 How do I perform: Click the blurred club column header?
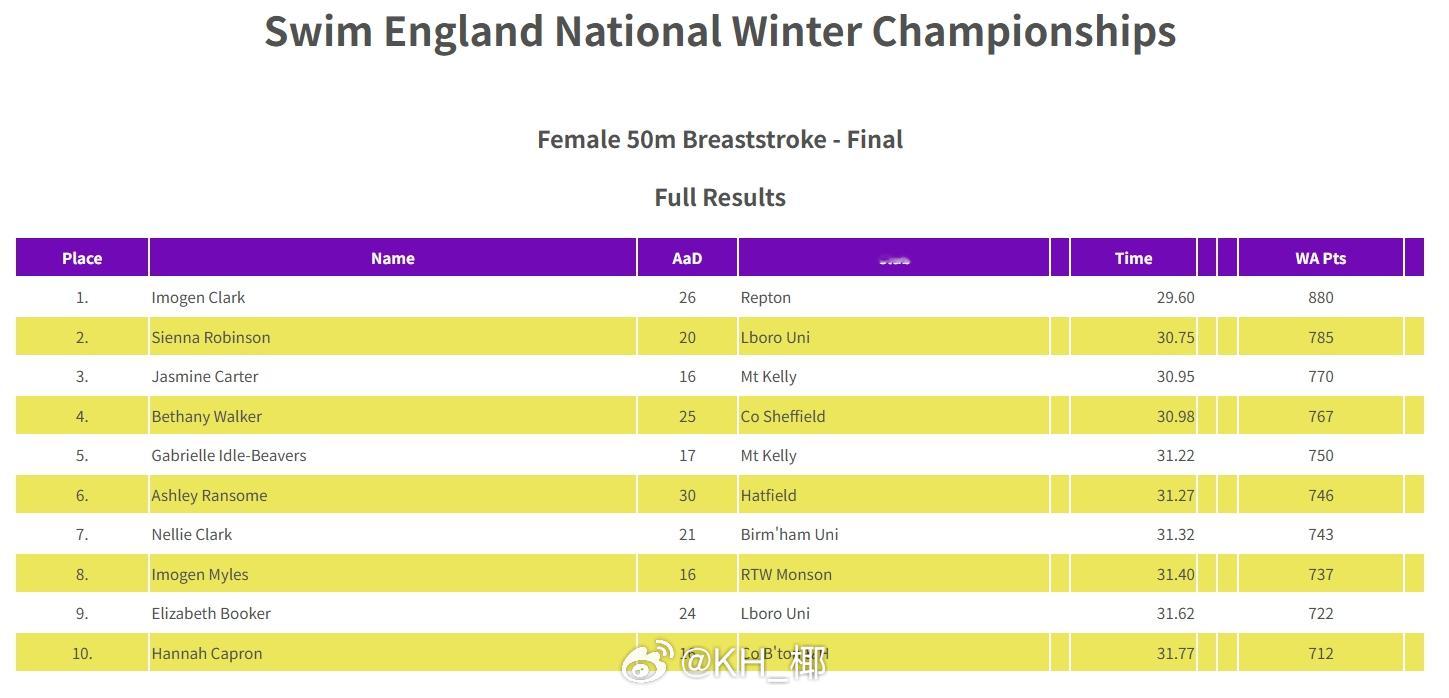[894, 259]
